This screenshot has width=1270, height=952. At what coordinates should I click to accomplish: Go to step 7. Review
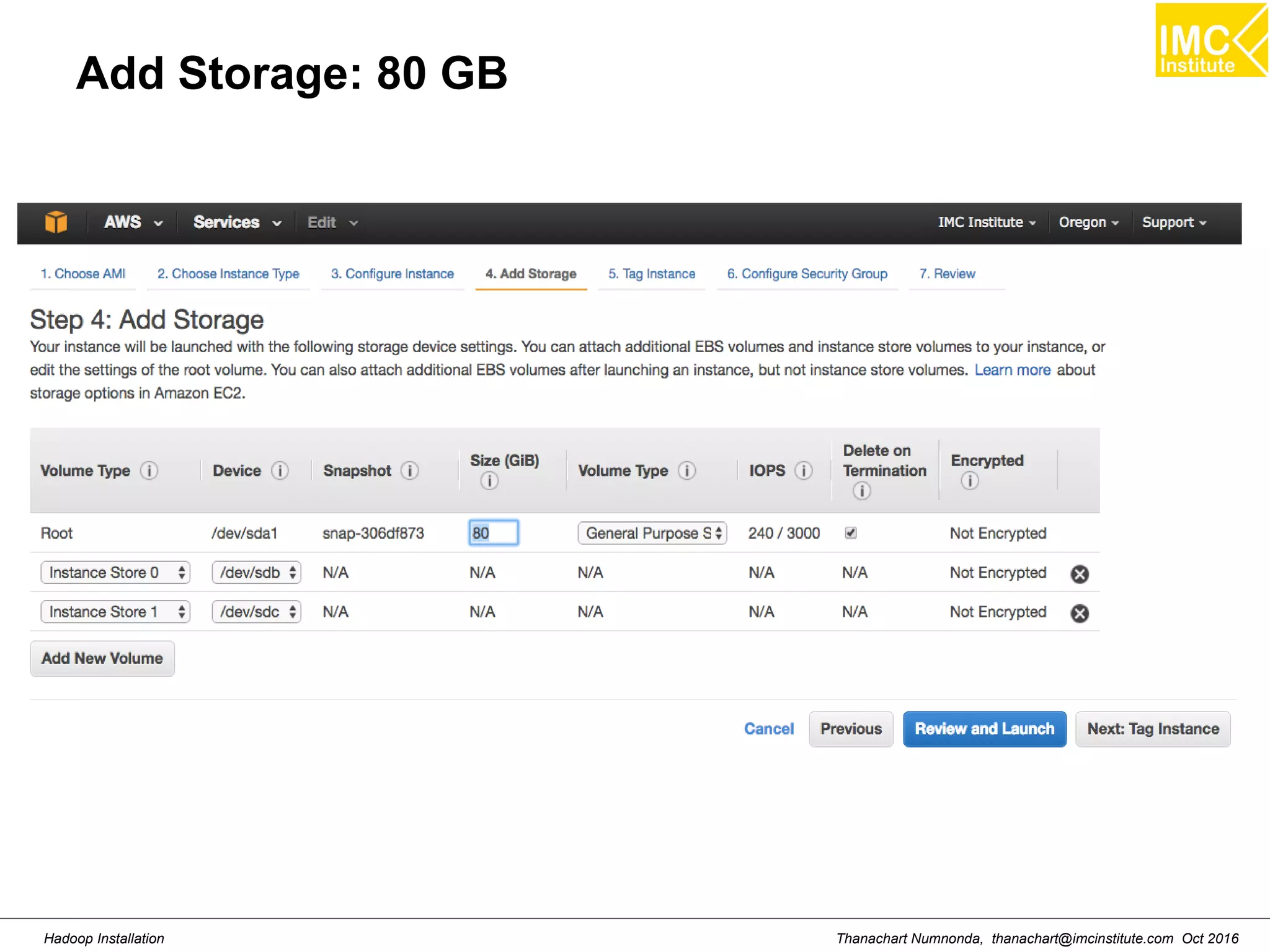pyautogui.click(x=947, y=273)
